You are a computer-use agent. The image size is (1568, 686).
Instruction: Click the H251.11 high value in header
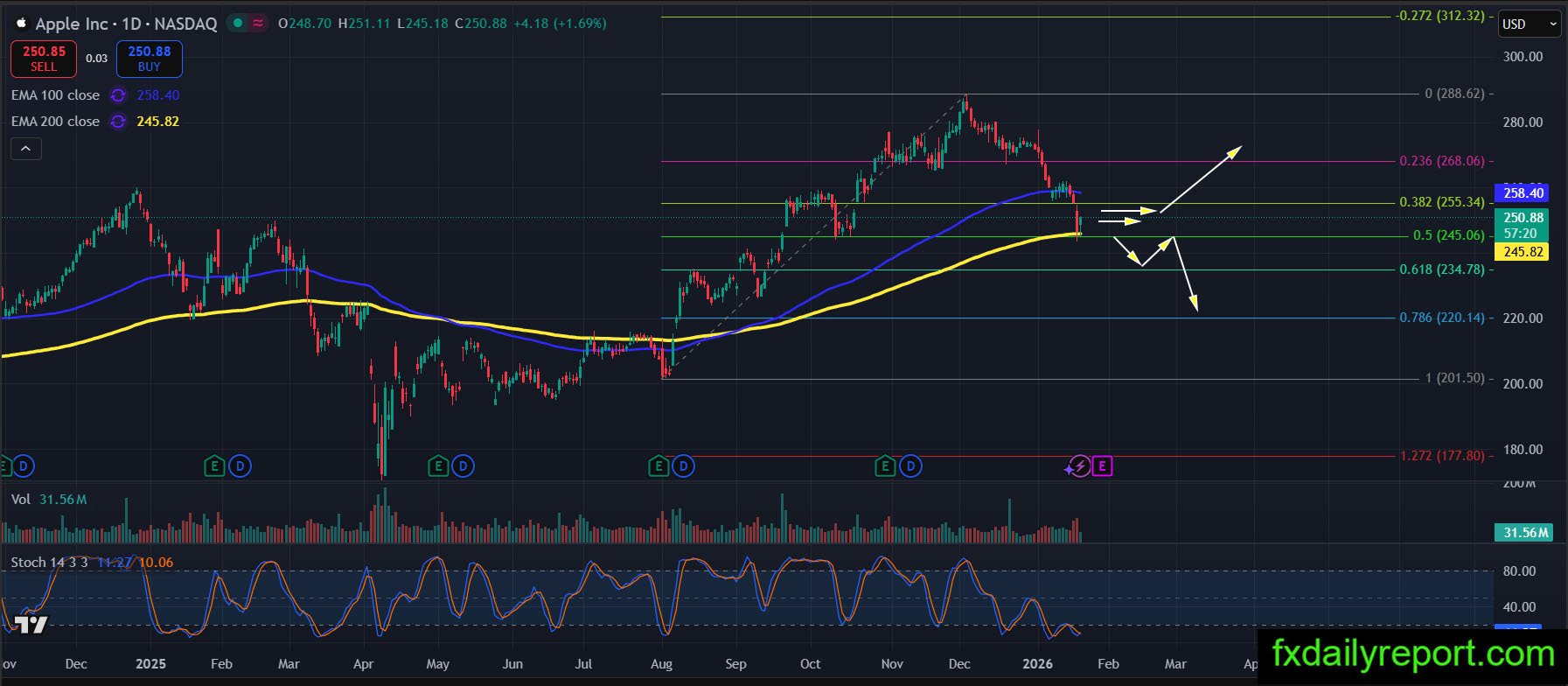coord(364,24)
